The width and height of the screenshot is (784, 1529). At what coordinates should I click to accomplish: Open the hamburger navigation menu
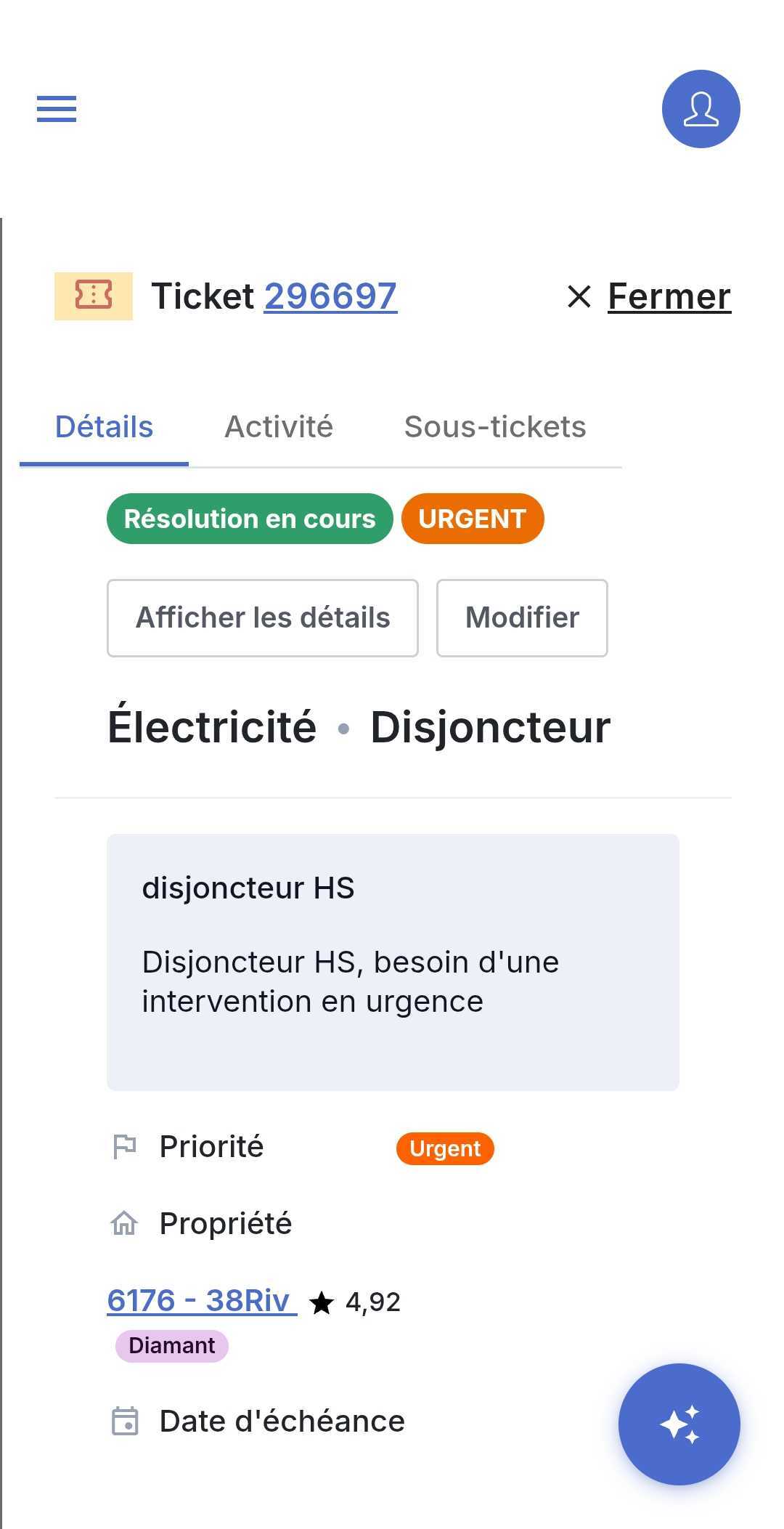click(x=57, y=109)
